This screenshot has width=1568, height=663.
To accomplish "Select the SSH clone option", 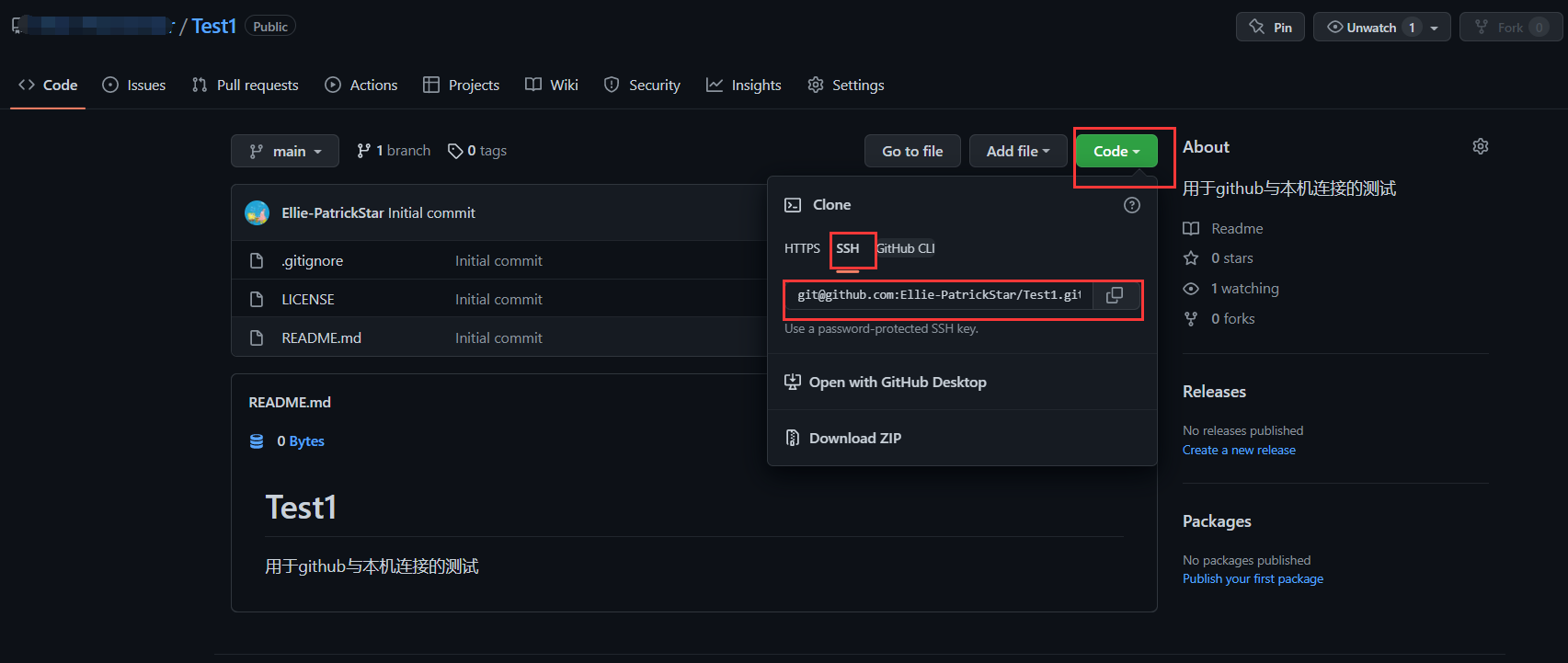I will (848, 248).
